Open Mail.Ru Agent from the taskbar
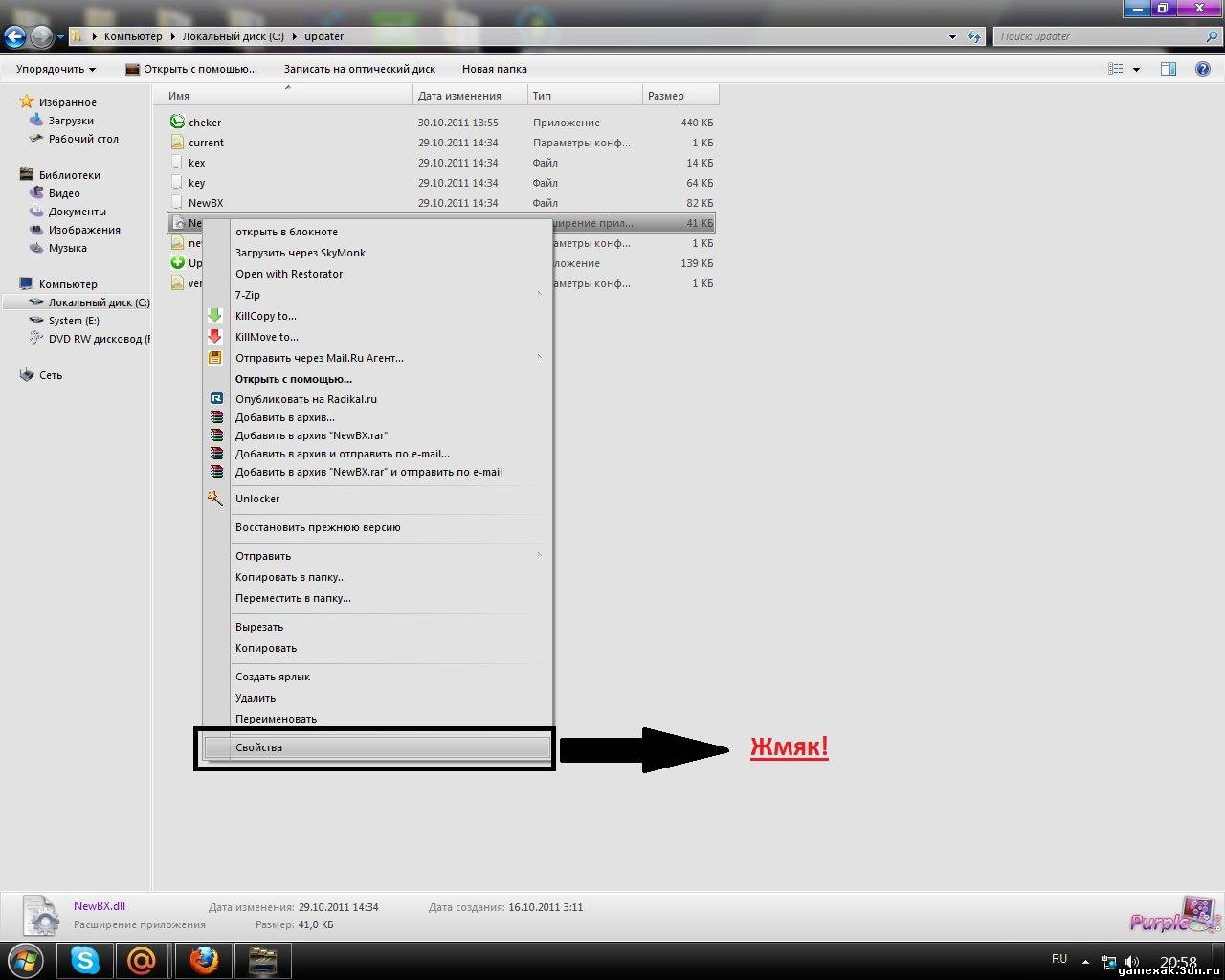 coord(142,960)
